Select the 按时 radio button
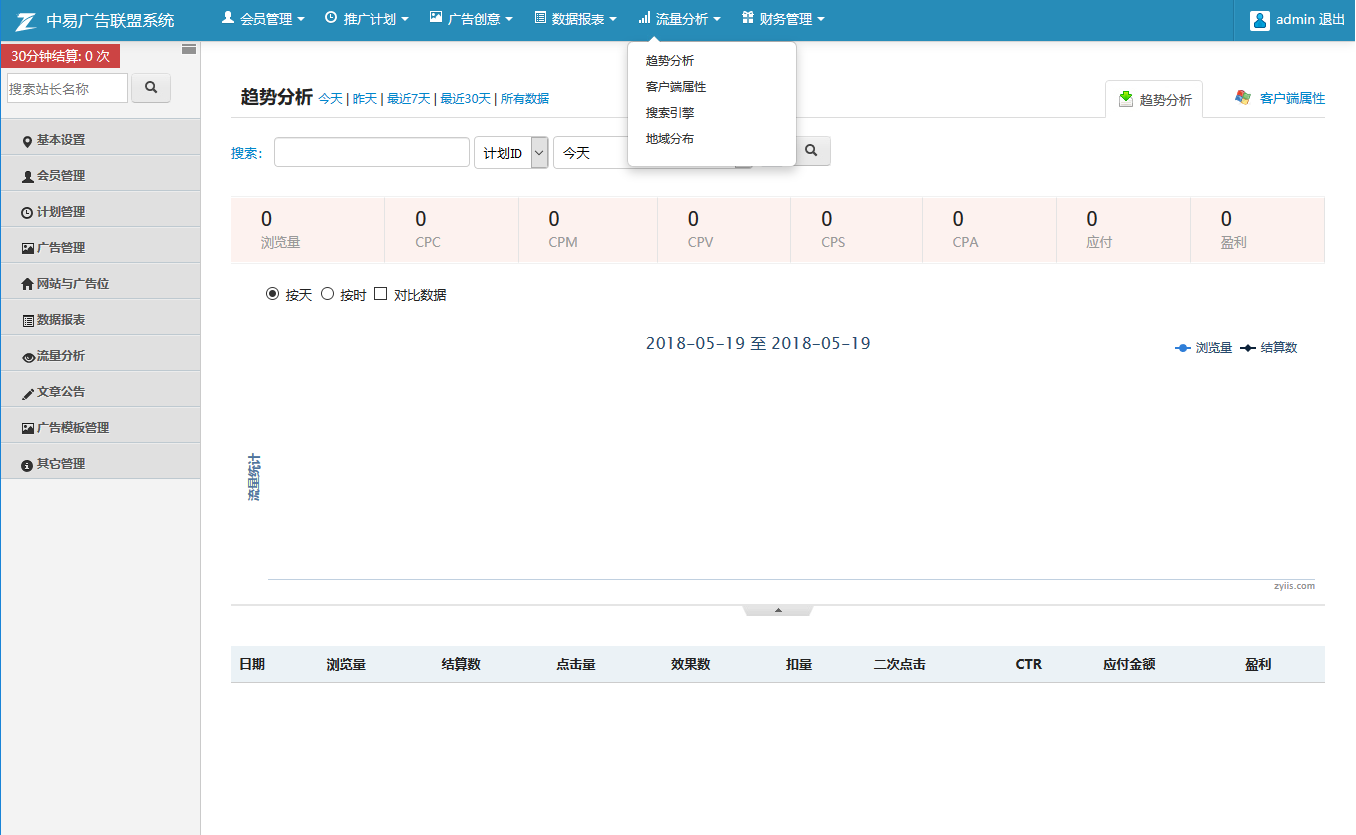Viewport: 1356px width, 835px height. tap(327, 294)
